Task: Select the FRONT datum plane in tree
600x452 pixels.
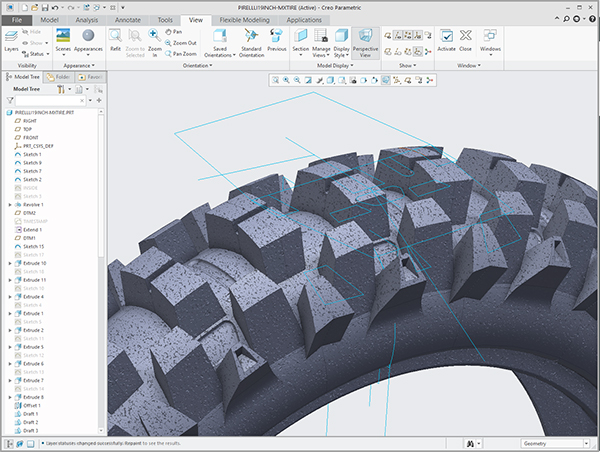Action: tap(26, 137)
